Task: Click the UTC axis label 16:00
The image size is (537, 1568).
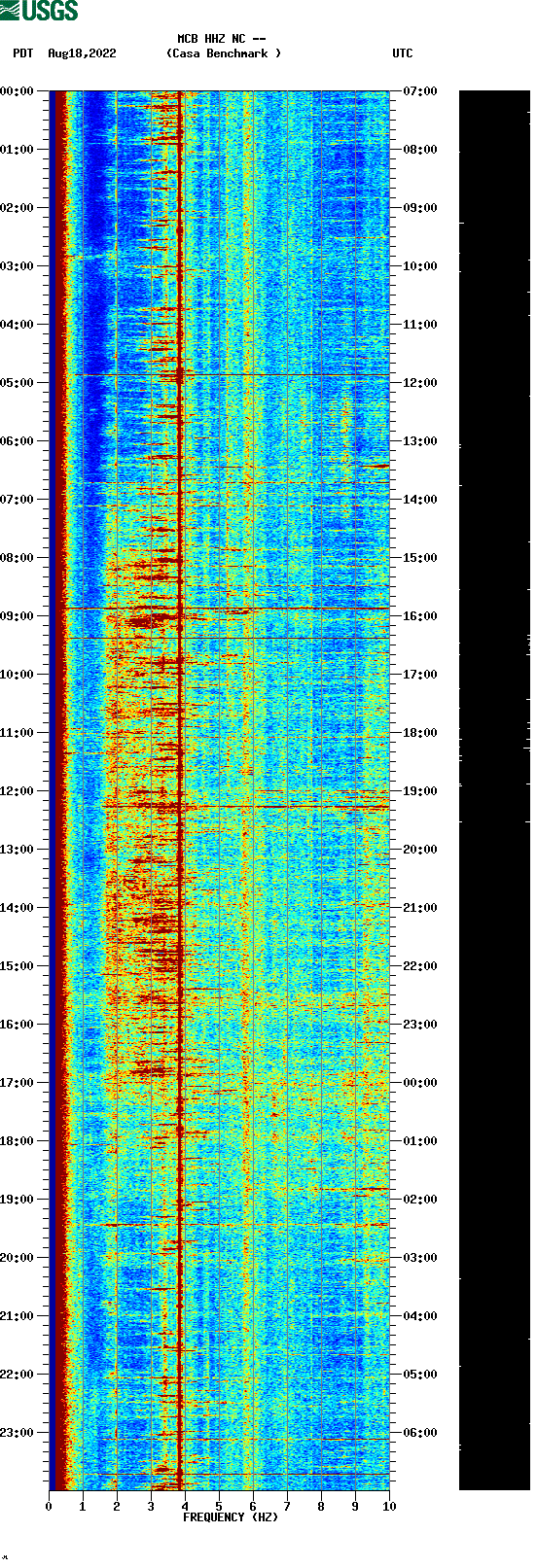Action: coord(420,616)
